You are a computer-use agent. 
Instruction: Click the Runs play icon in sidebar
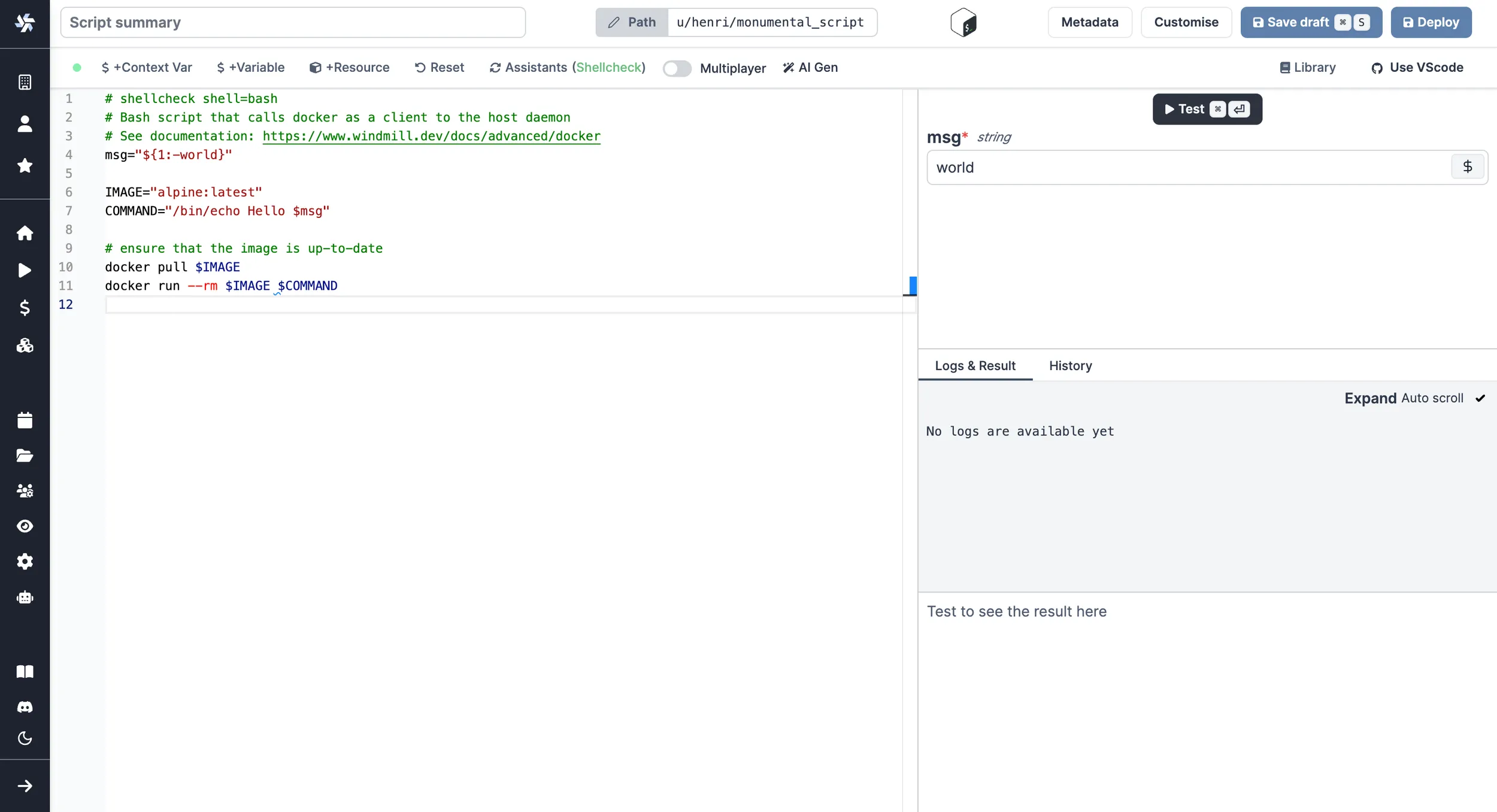pyautogui.click(x=25, y=270)
